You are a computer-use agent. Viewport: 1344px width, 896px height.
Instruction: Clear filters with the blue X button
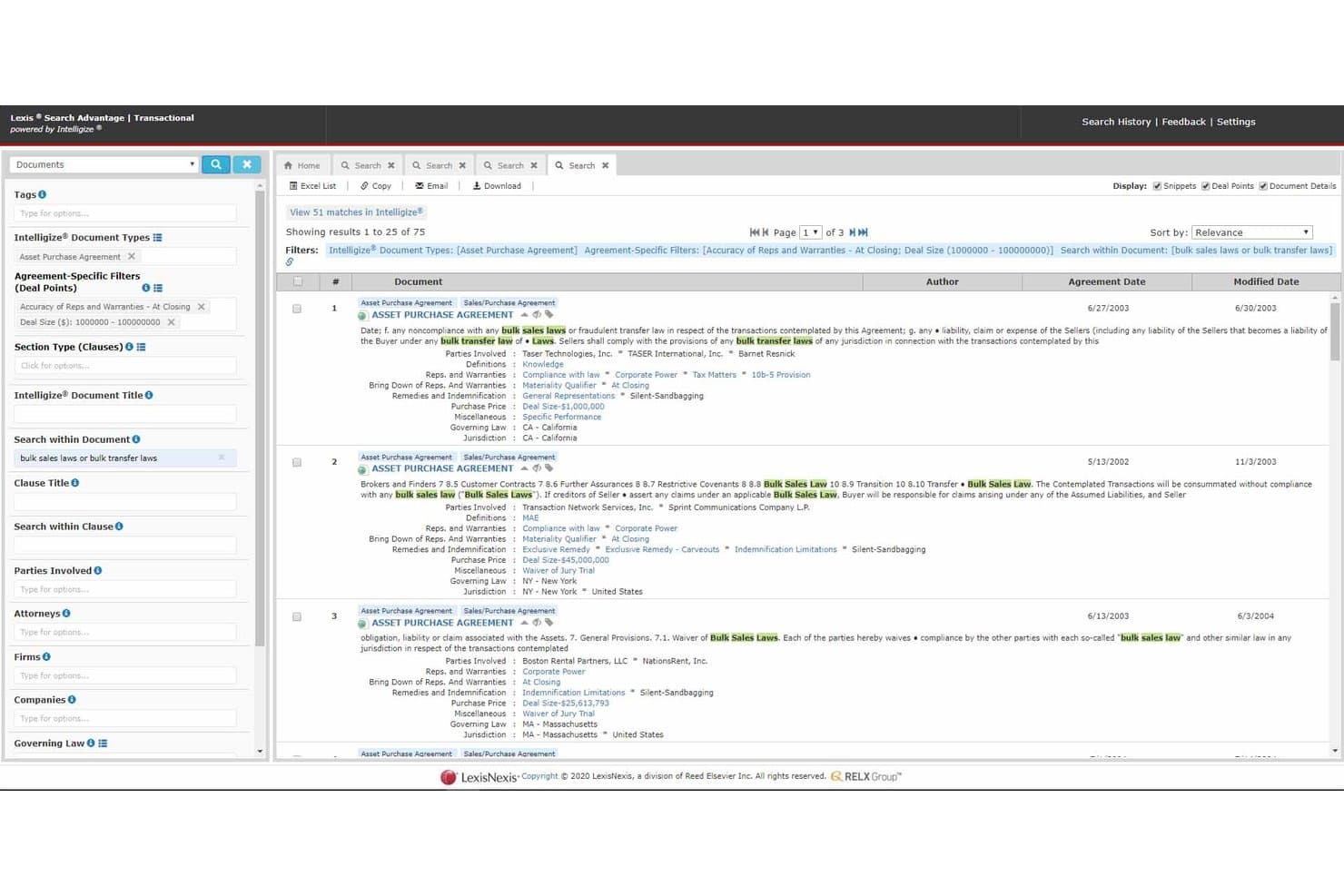[247, 164]
